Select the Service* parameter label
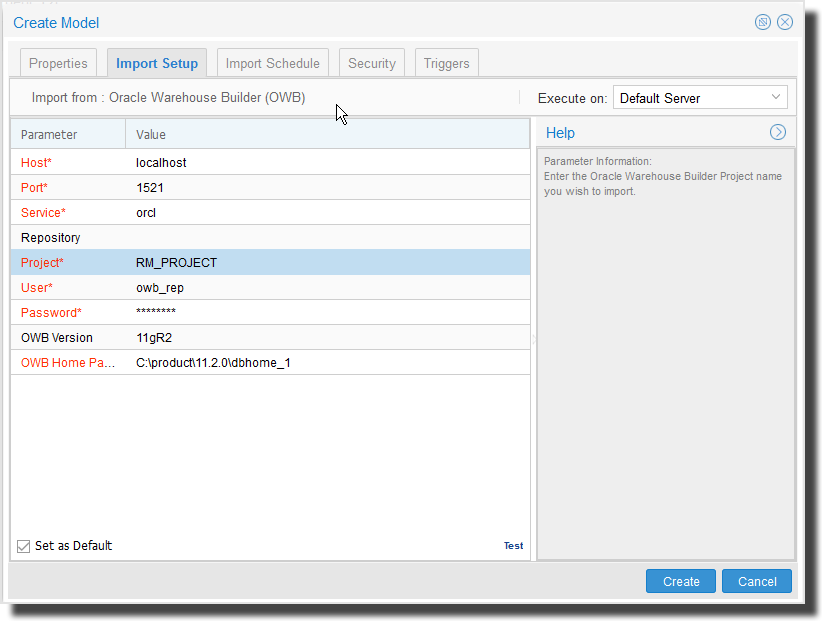Screen dimensions: 822x621 point(43,213)
